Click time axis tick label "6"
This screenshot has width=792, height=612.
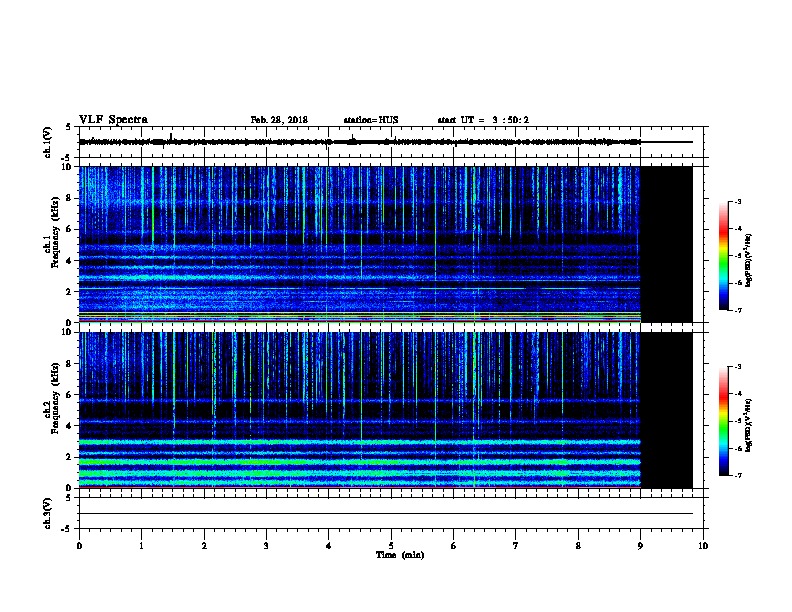(453, 546)
